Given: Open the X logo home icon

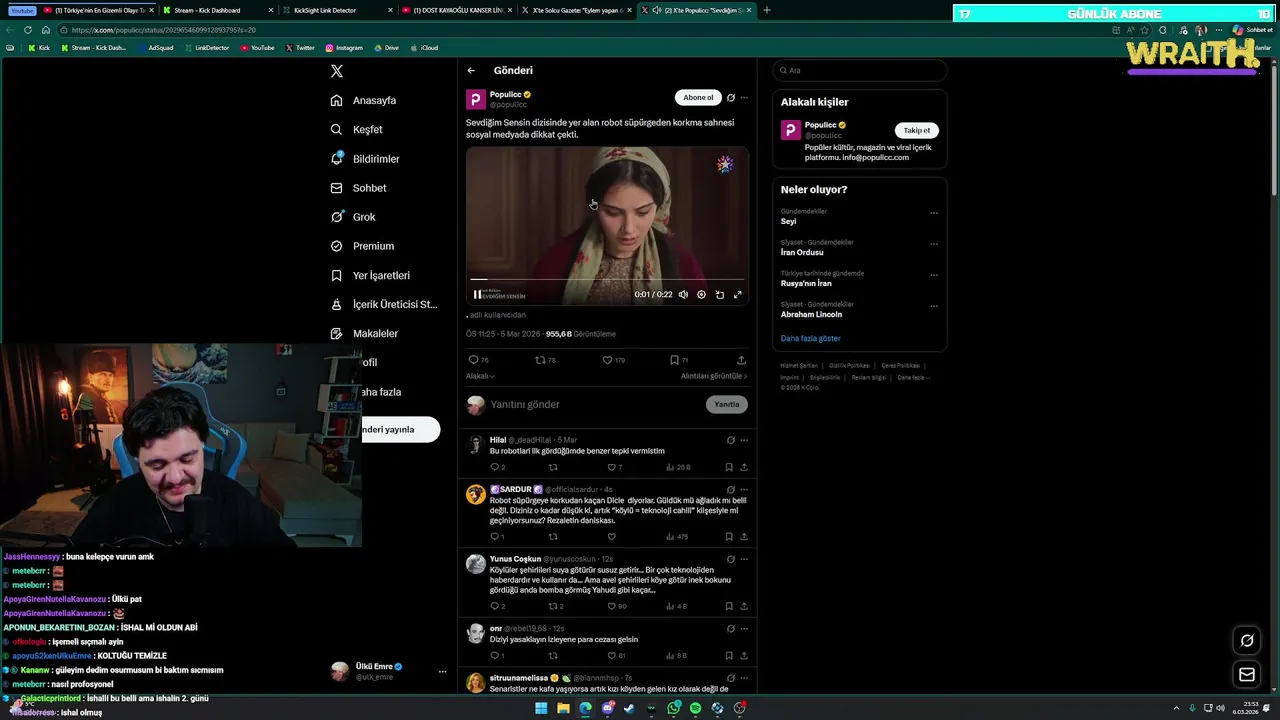Looking at the screenshot, I should click(x=337, y=71).
